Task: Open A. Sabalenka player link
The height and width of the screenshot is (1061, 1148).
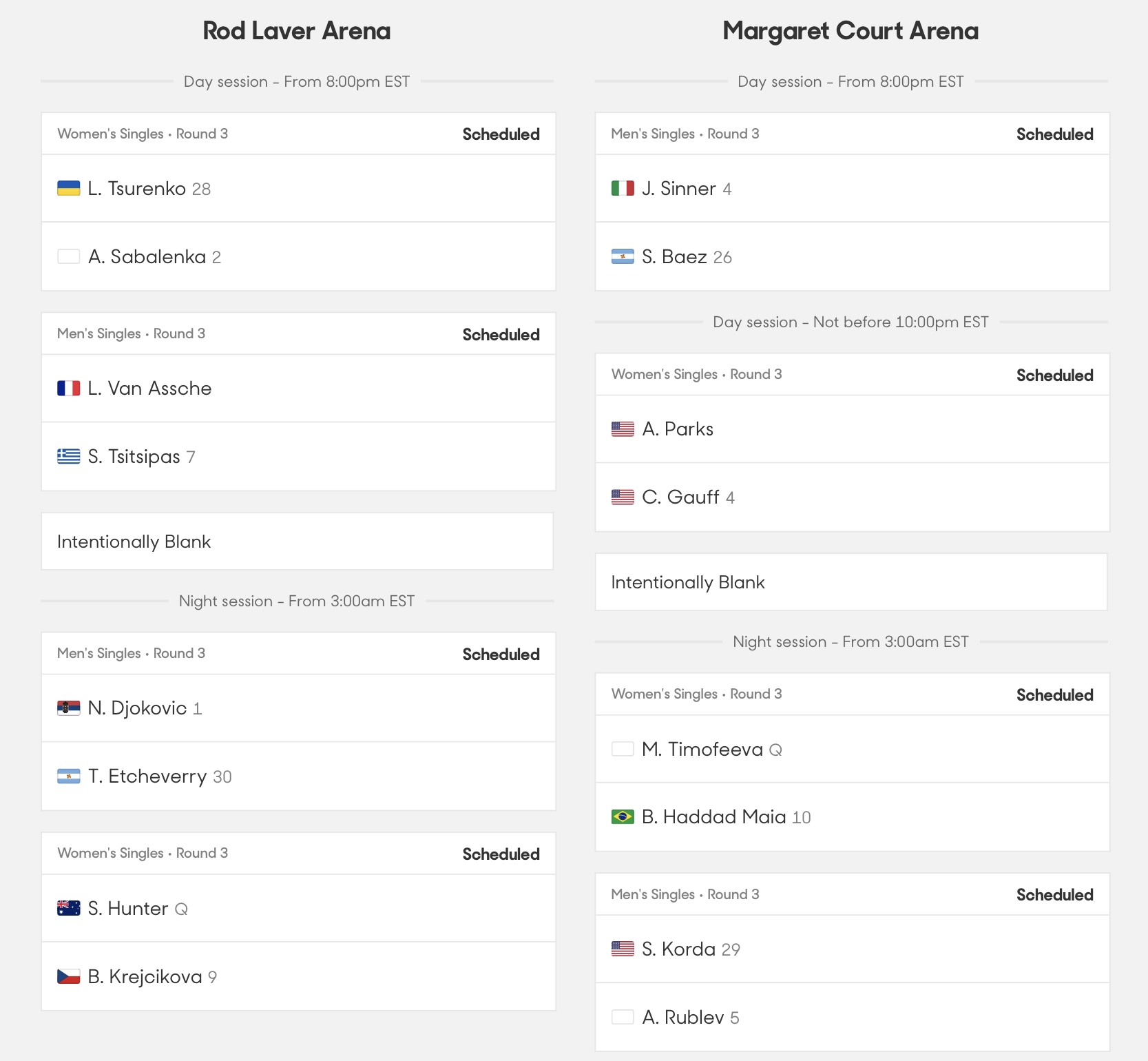Action: coord(147,256)
